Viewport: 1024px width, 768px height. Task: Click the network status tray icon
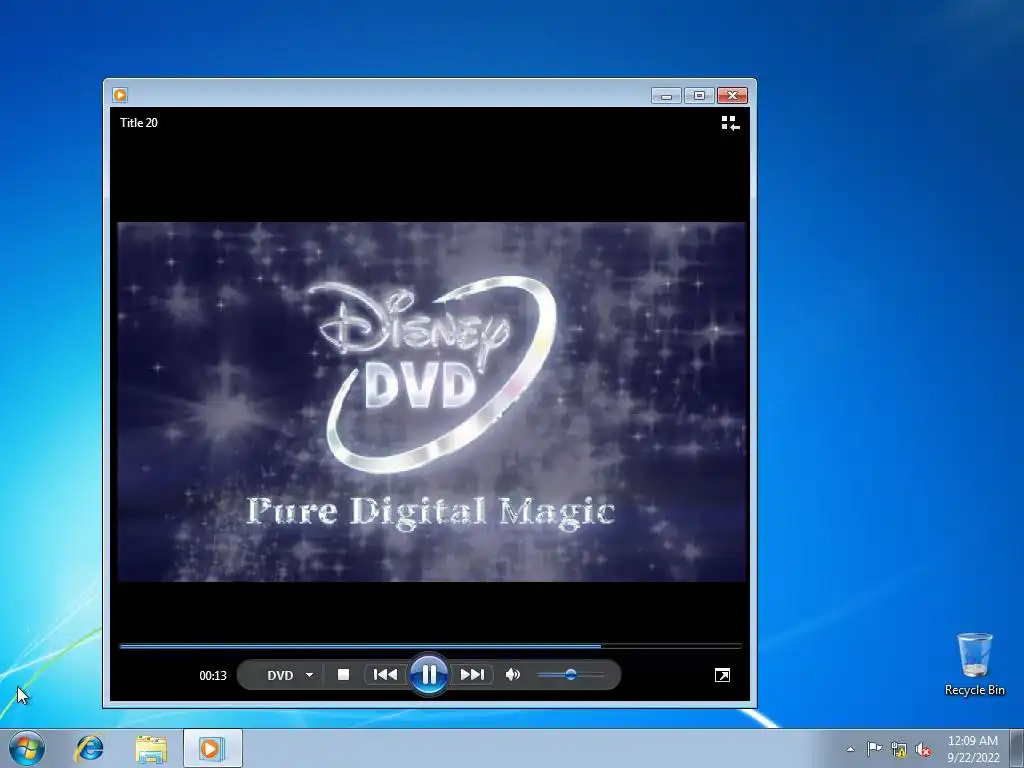[x=899, y=750]
